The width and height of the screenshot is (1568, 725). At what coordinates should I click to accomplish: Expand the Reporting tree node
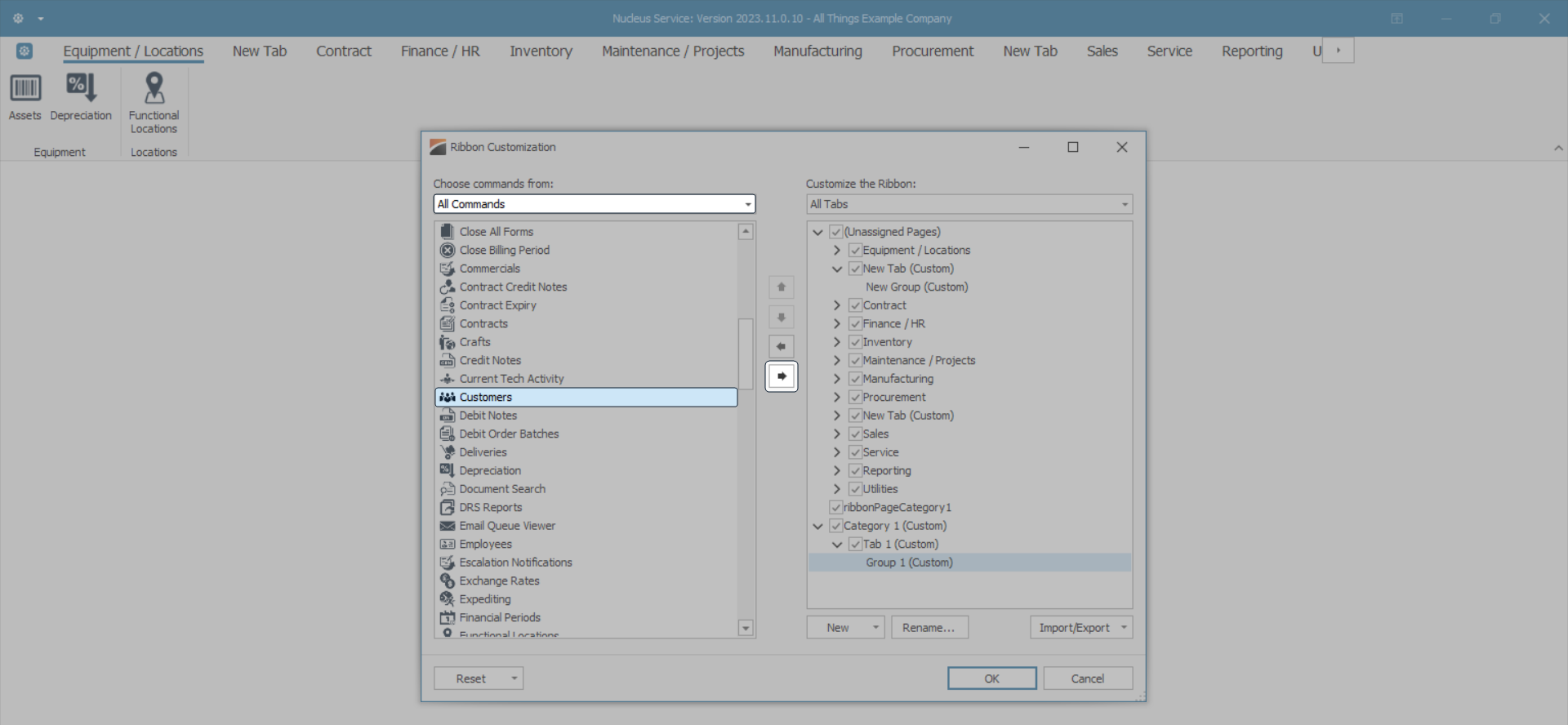pos(837,470)
